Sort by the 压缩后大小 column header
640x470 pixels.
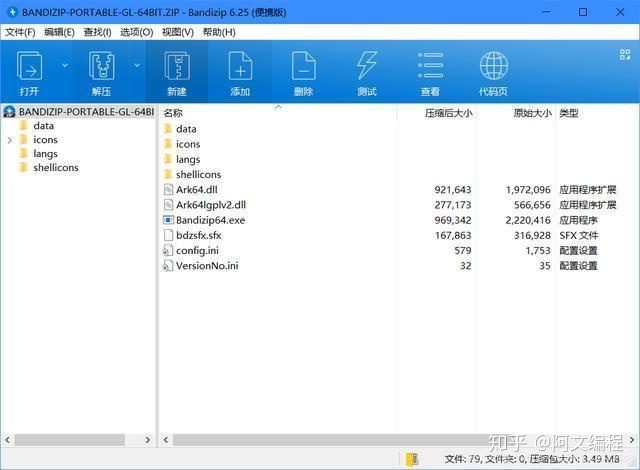tap(449, 113)
